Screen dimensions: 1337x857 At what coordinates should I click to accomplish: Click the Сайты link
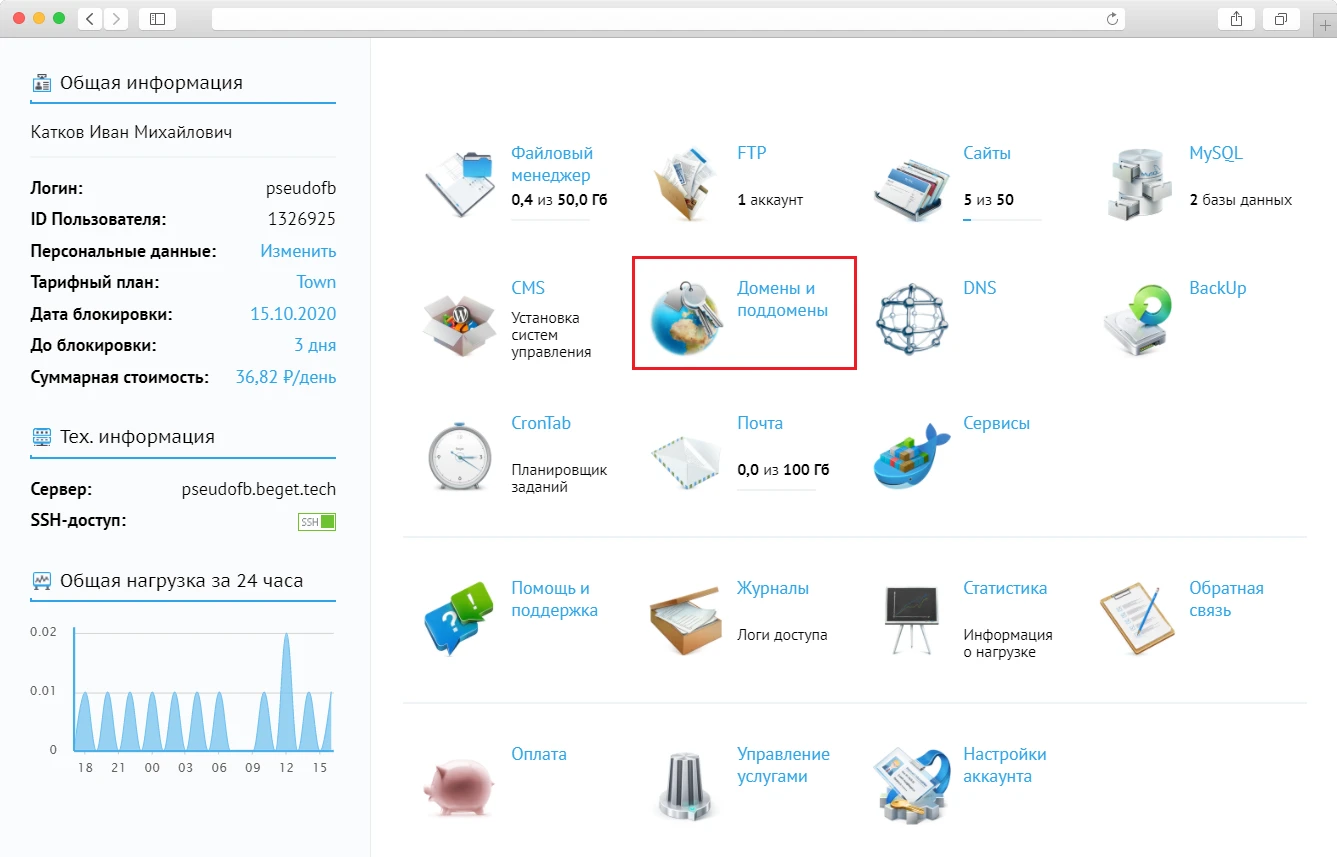point(986,153)
